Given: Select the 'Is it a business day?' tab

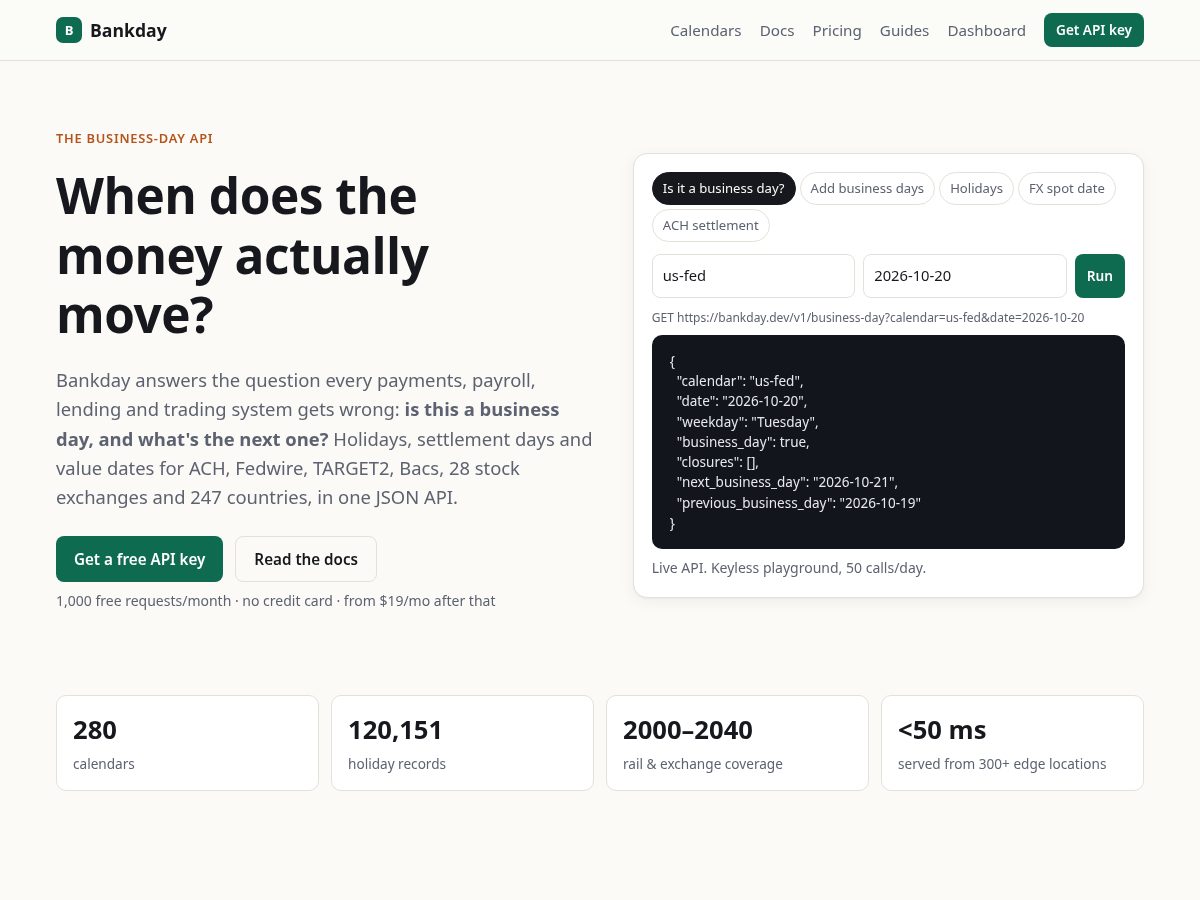Looking at the screenshot, I should [x=724, y=188].
